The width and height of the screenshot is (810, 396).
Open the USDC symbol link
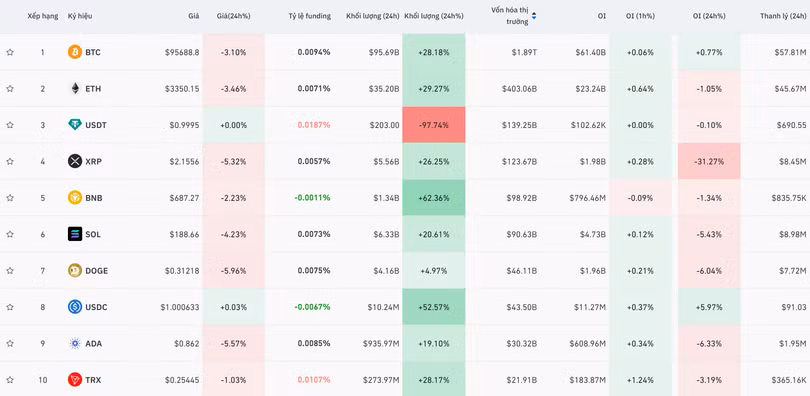(97, 307)
